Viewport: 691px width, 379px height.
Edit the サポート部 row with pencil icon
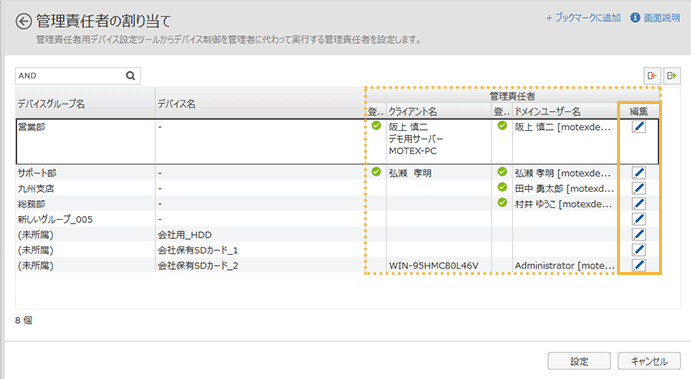tap(639, 173)
